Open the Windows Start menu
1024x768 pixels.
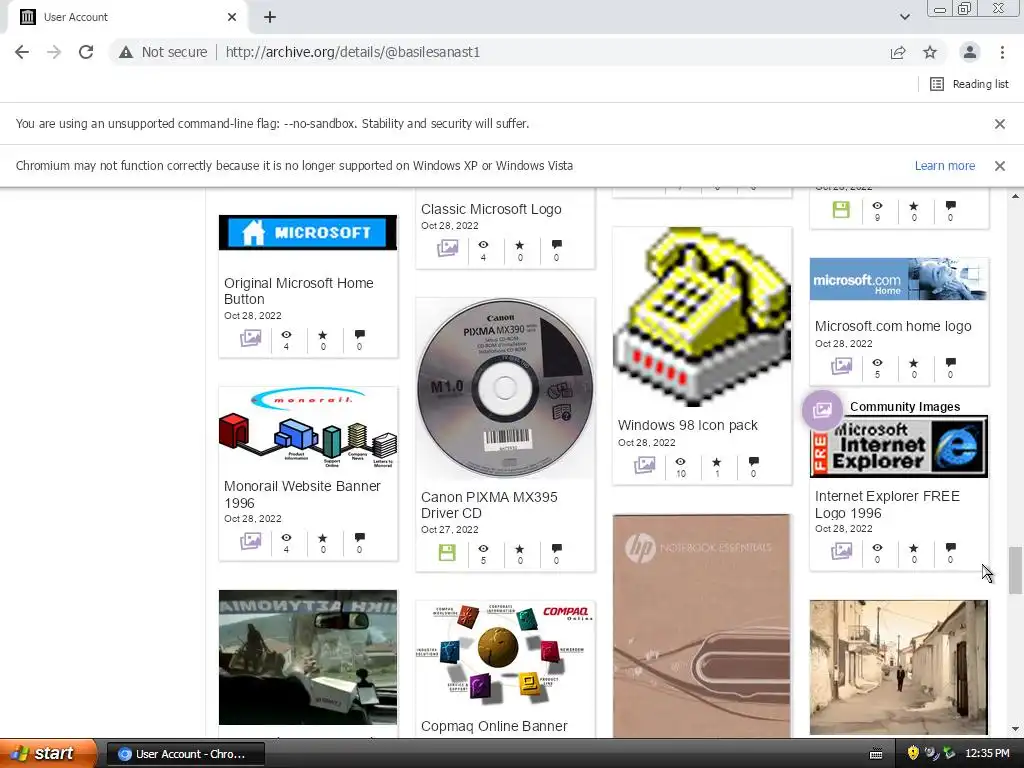tap(48, 754)
